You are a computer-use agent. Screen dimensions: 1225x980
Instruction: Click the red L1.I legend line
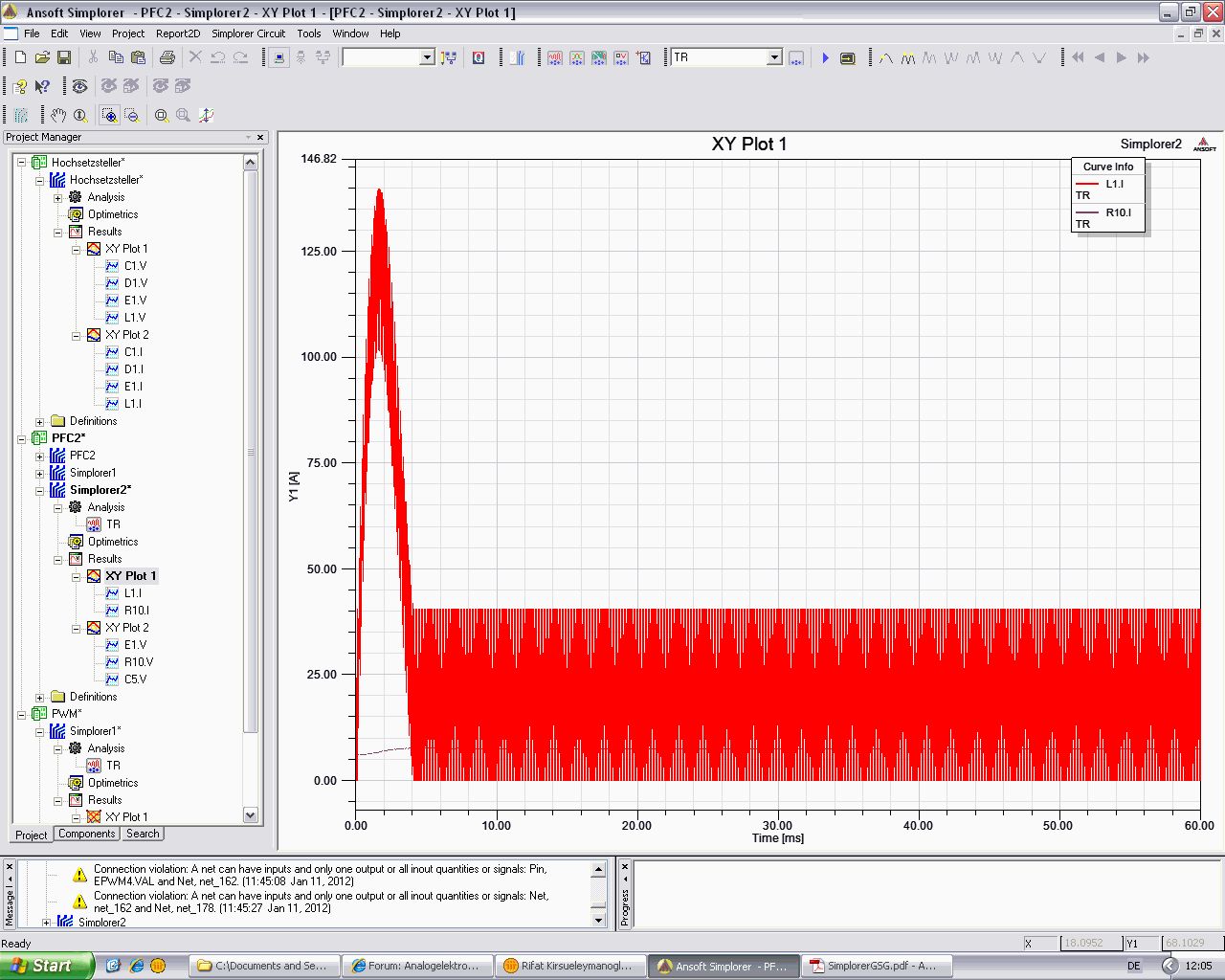point(1087,184)
